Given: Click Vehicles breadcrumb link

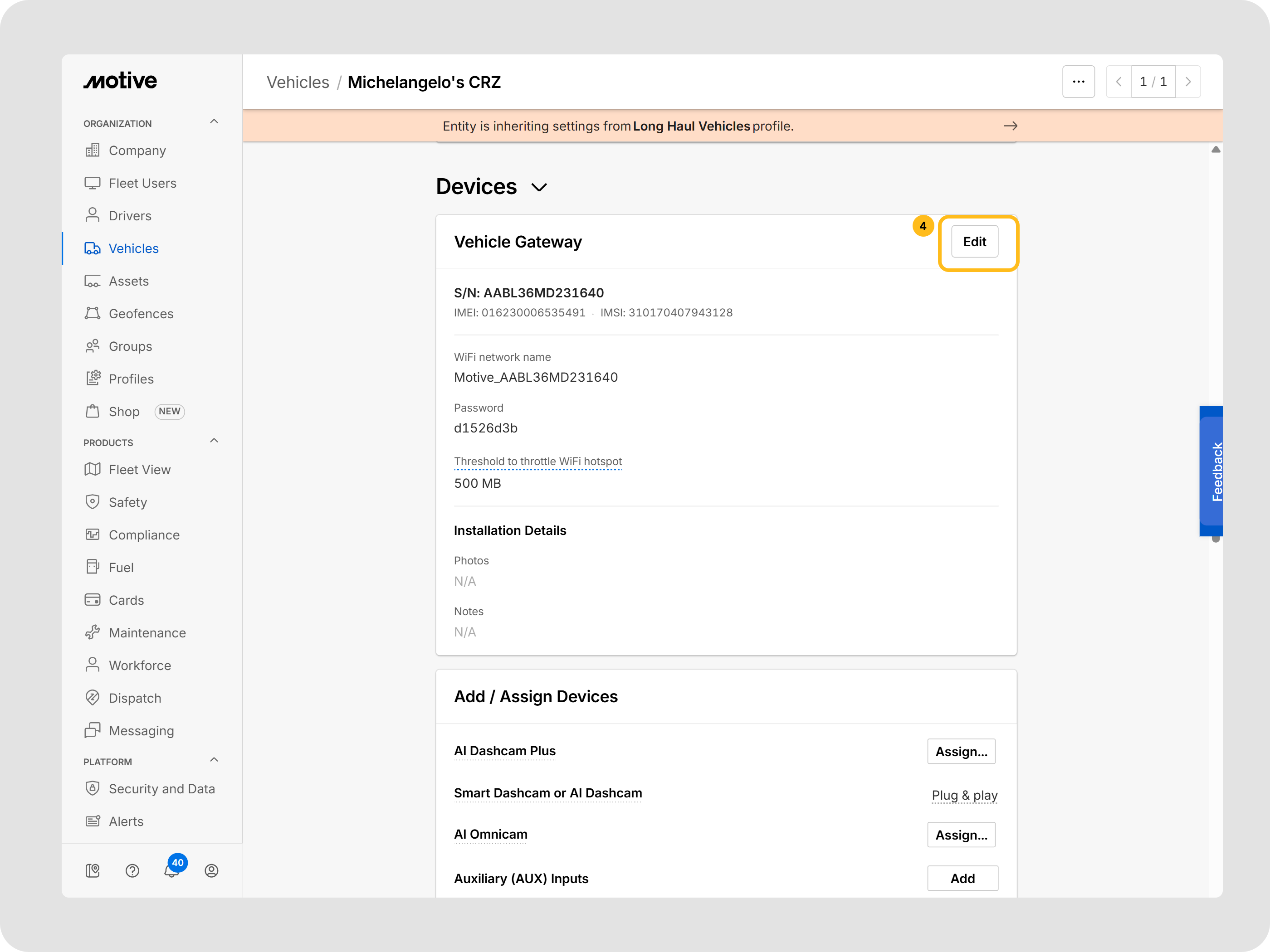Looking at the screenshot, I should tap(298, 82).
